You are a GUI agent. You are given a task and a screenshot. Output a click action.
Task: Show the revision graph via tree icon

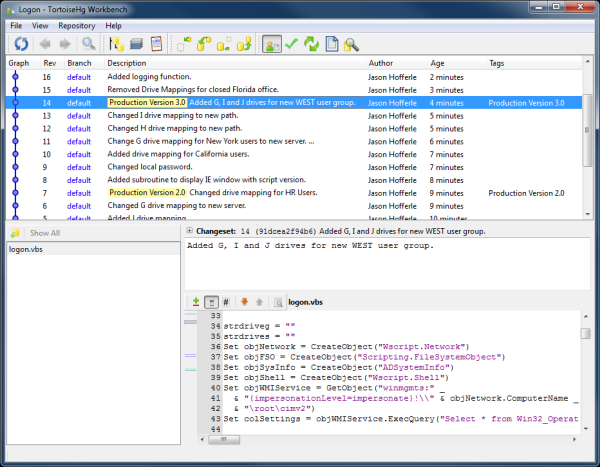(x=116, y=44)
